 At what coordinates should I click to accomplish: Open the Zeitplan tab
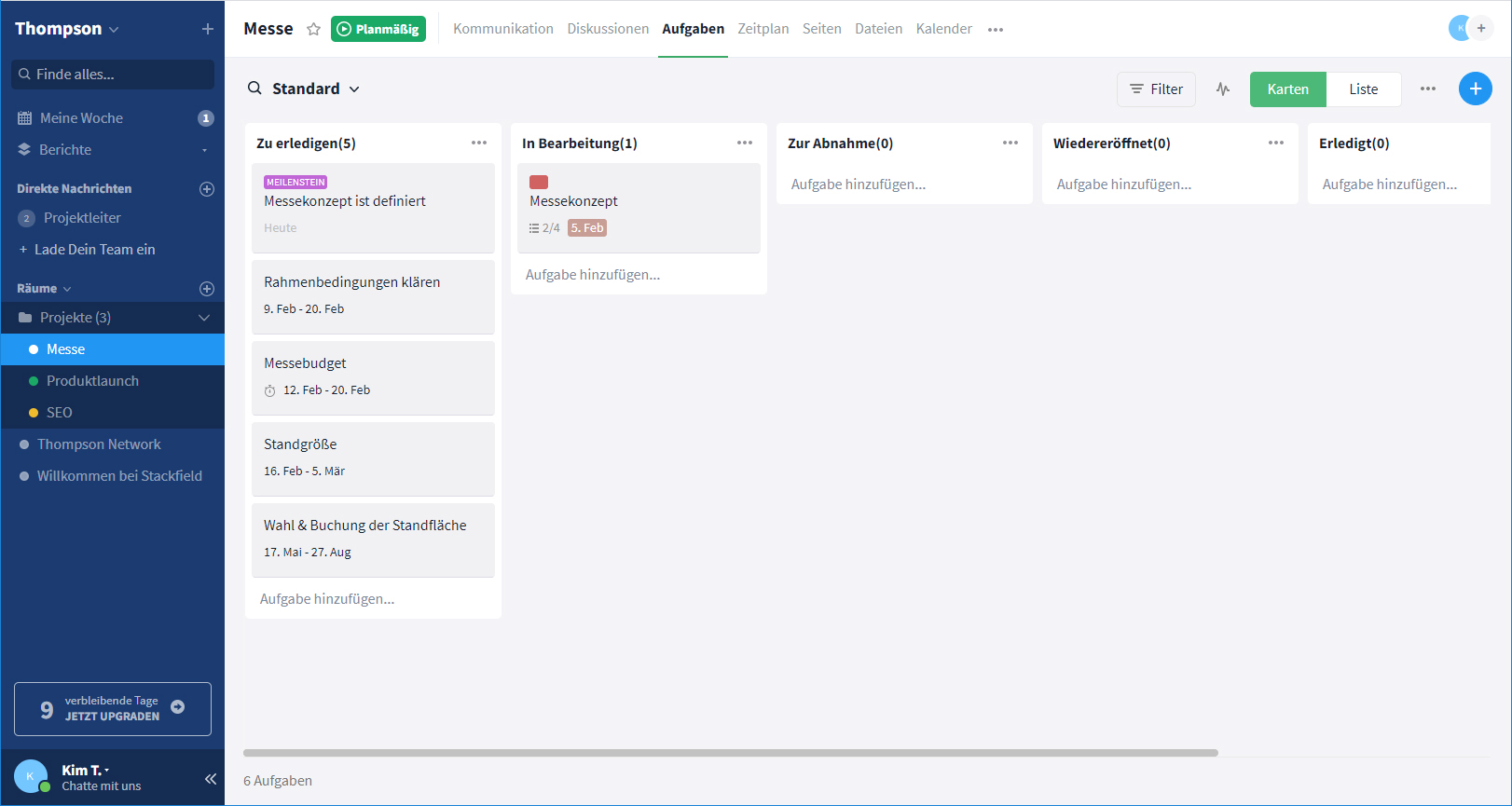click(x=763, y=29)
